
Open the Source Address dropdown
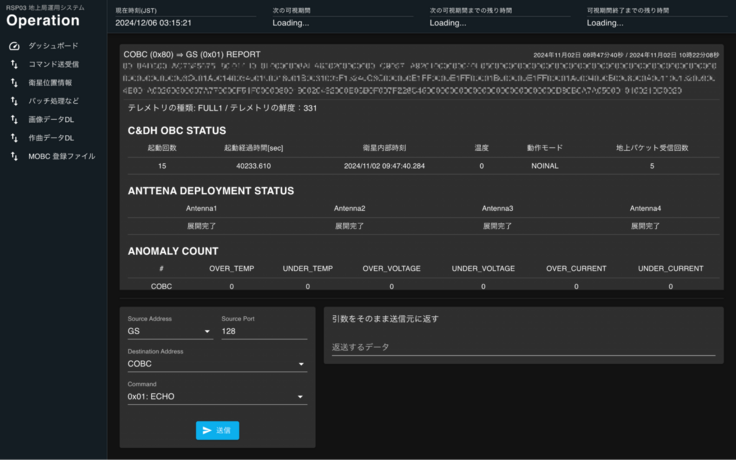click(168, 331)
